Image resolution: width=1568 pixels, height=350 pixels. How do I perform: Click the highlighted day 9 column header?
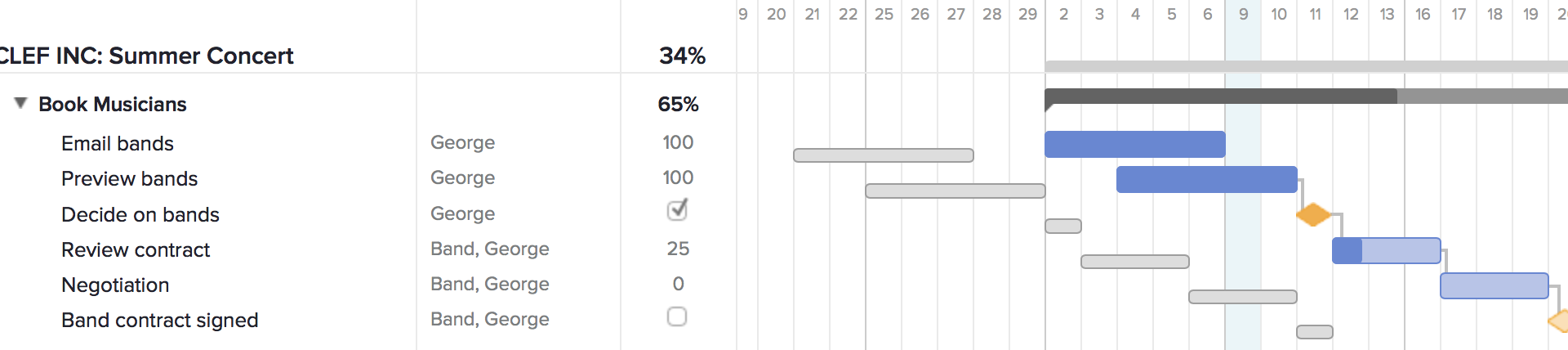pyautogui.click(x=1243, y=14)
